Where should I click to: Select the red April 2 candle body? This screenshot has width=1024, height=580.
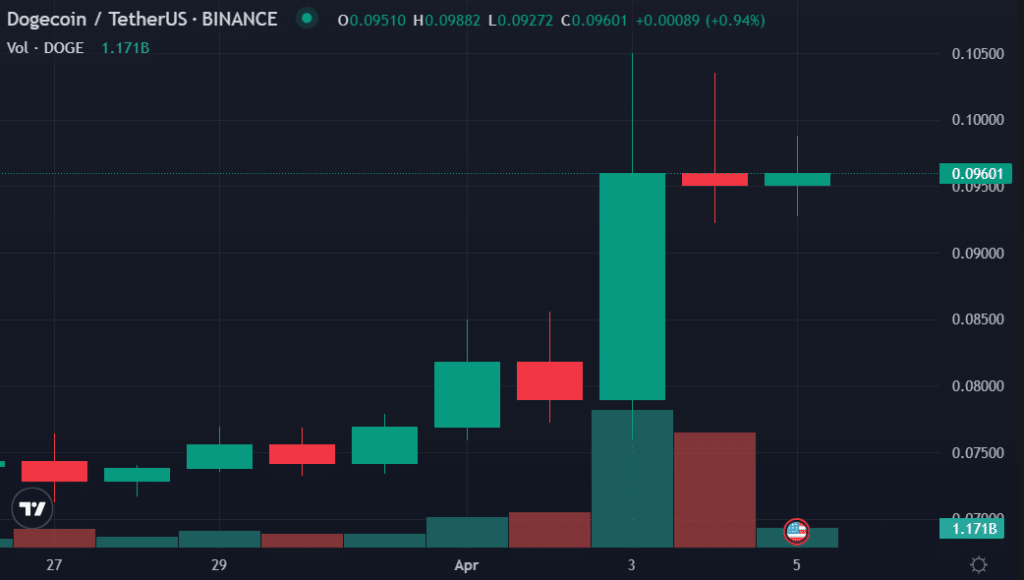[550, 381]
